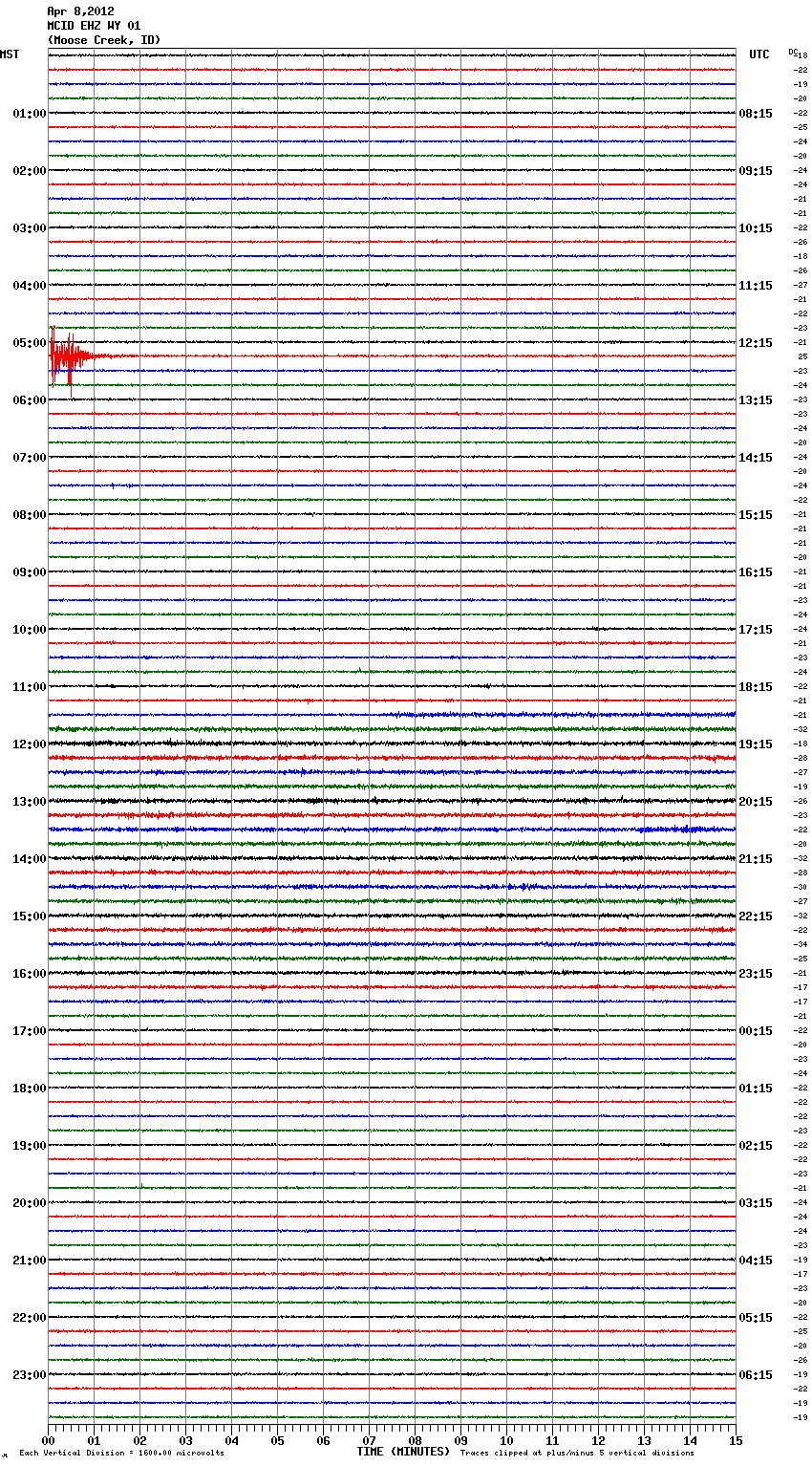Click the '19:15' UTC time label
The width and height of the screenshot is (812, 1466).
[x=756, y=744]
